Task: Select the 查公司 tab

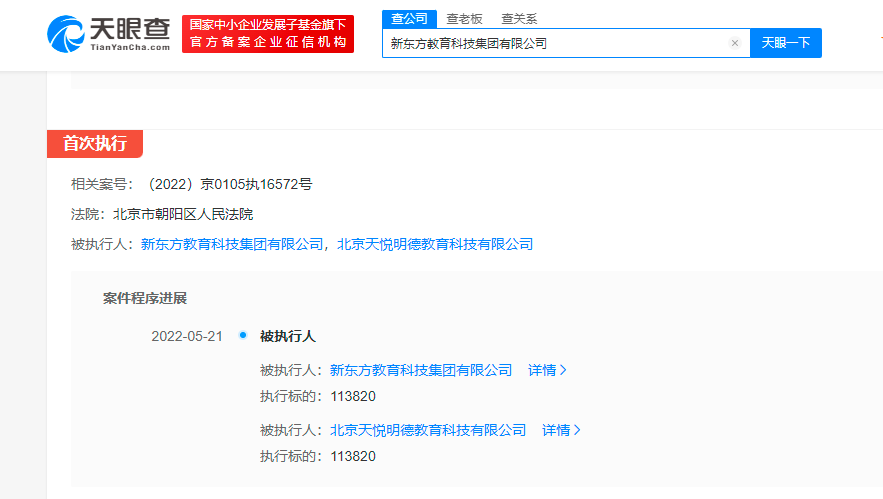Action: 408,18
